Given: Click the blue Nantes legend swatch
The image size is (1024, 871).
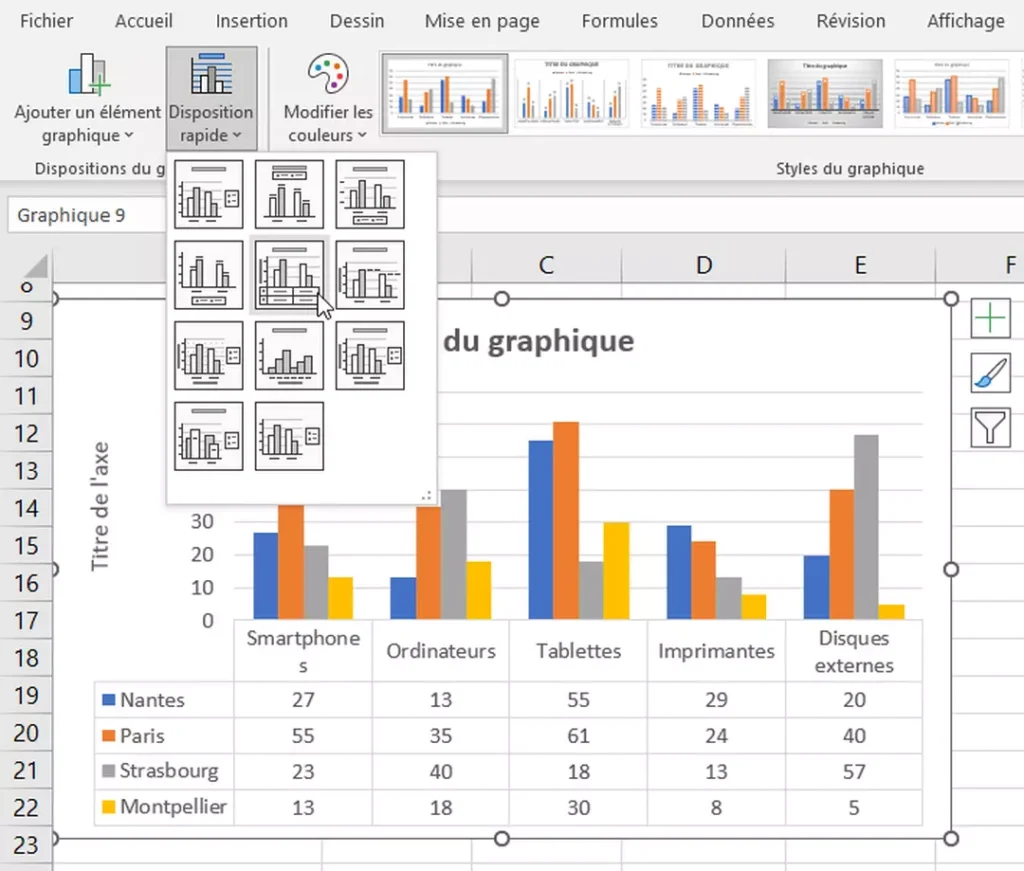Looking at the screenshot, I should pyautogui.click(x=109, y=700).
